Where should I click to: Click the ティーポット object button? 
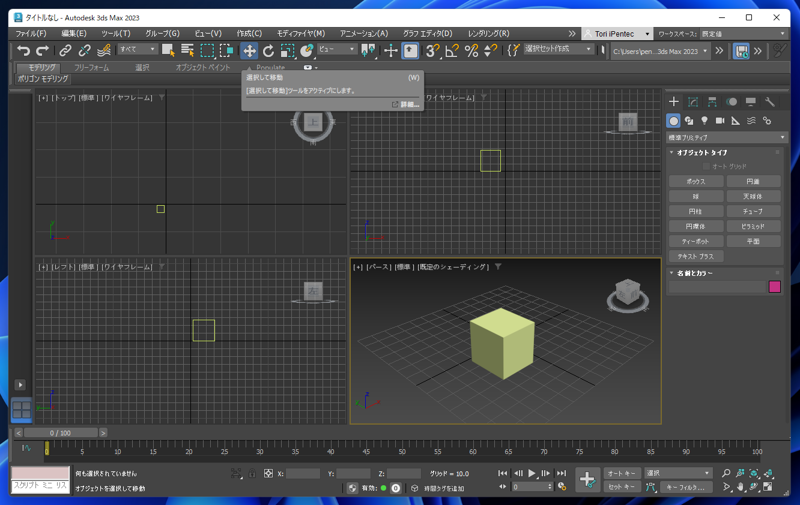tap(696, 241)
